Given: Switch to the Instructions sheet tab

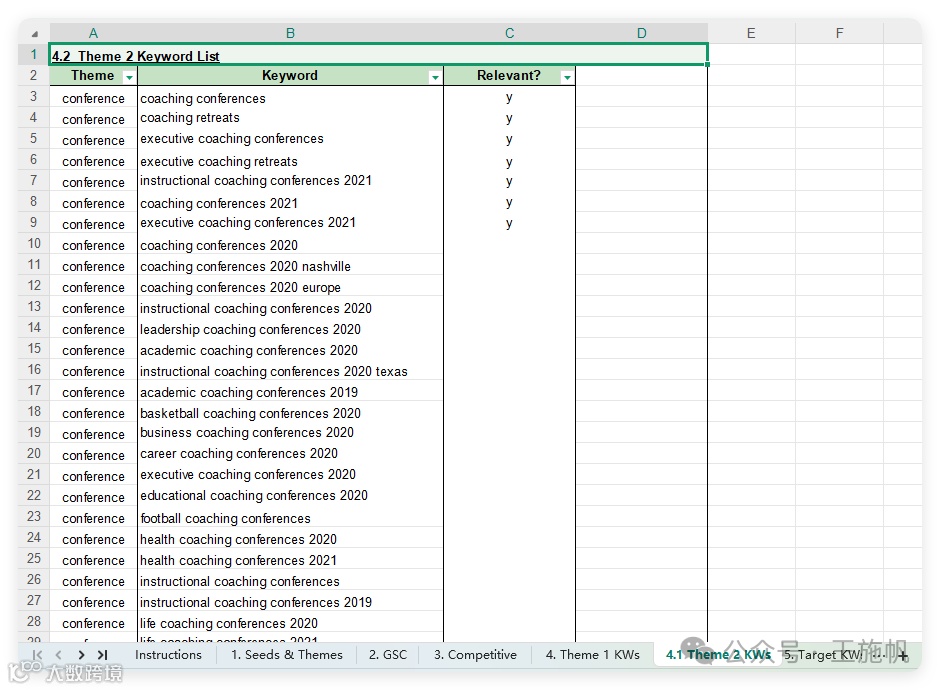Looking at the screenshot, I should click(x=168, y=655).
